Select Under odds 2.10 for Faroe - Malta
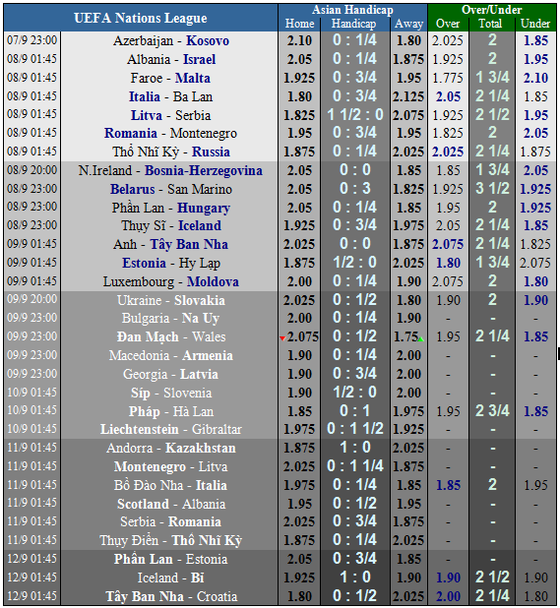560x608 pixels. click(536, 78)
